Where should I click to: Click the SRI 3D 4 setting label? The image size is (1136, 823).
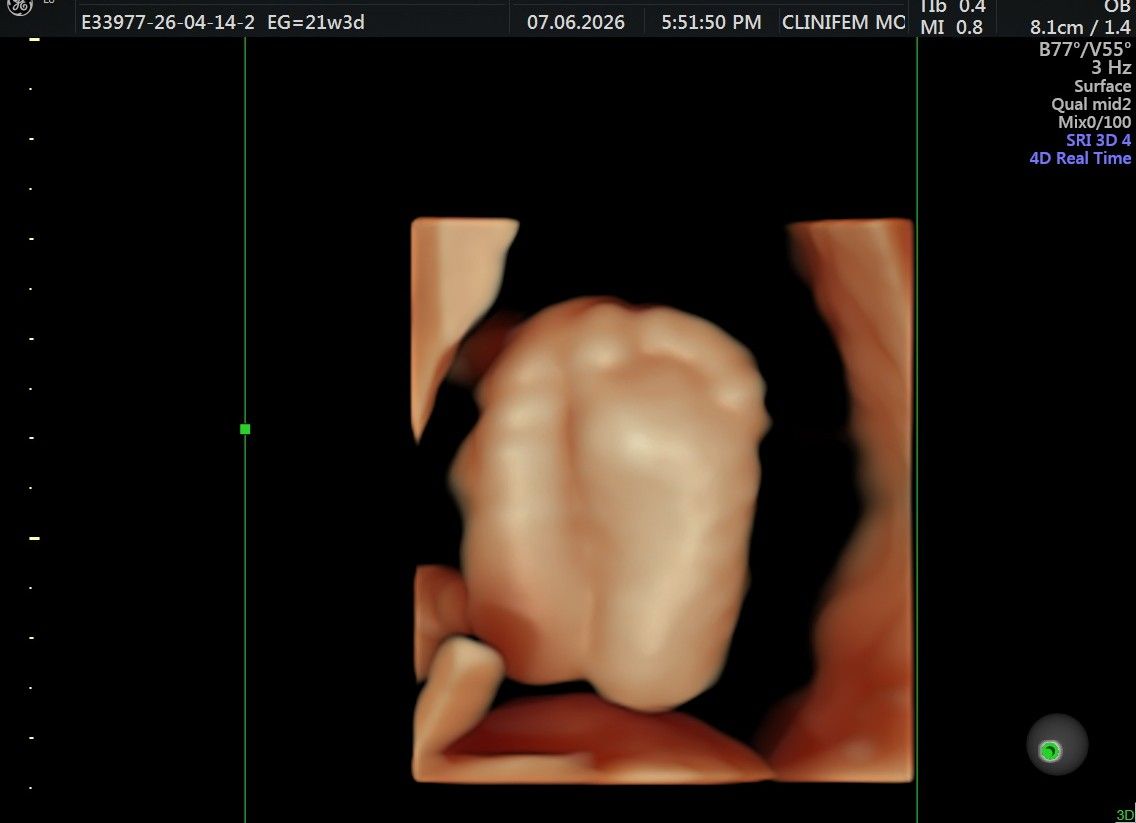click(x=1098, y=140)
